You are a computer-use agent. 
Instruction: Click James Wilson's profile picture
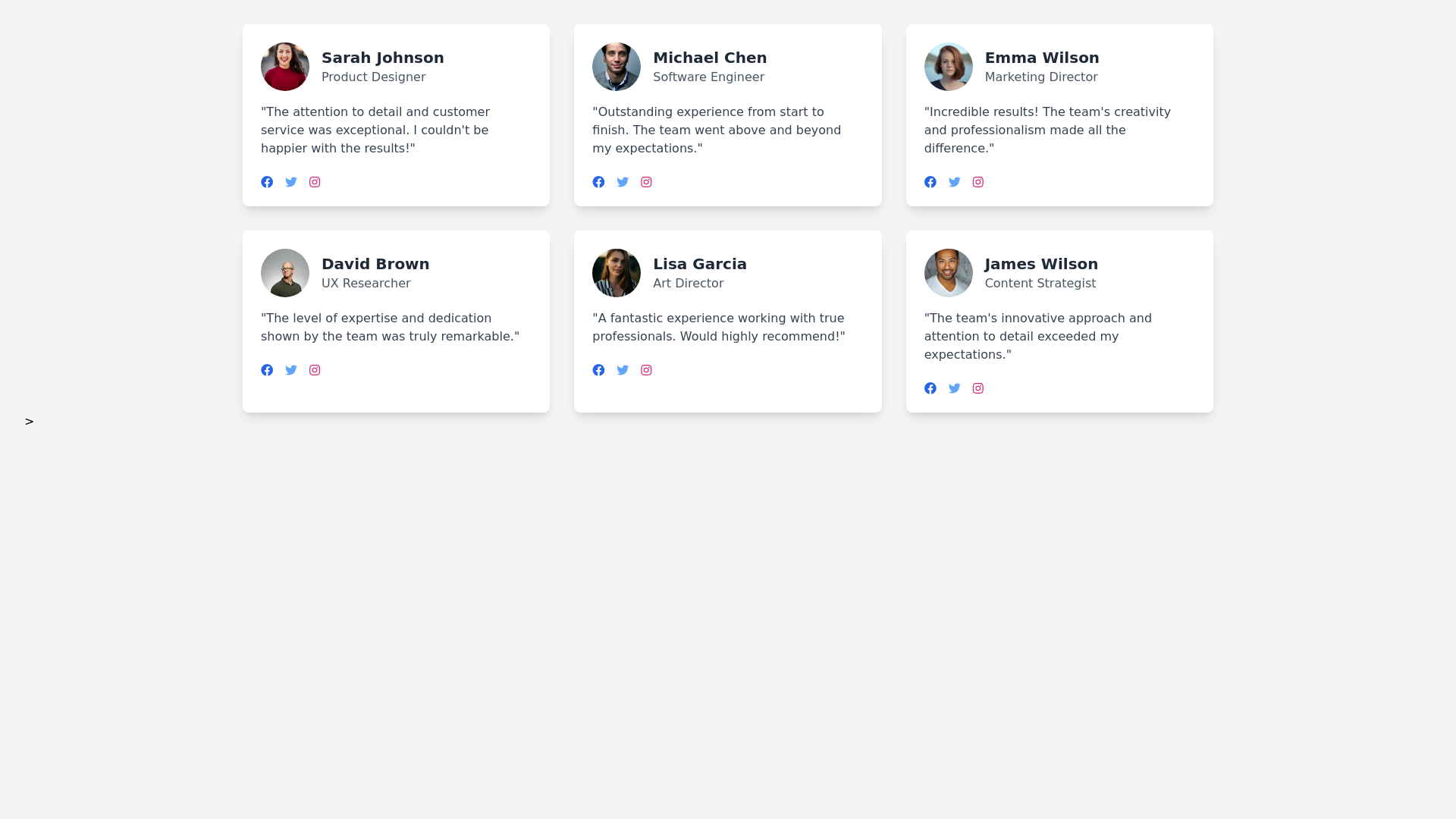(x=949, y=273)
